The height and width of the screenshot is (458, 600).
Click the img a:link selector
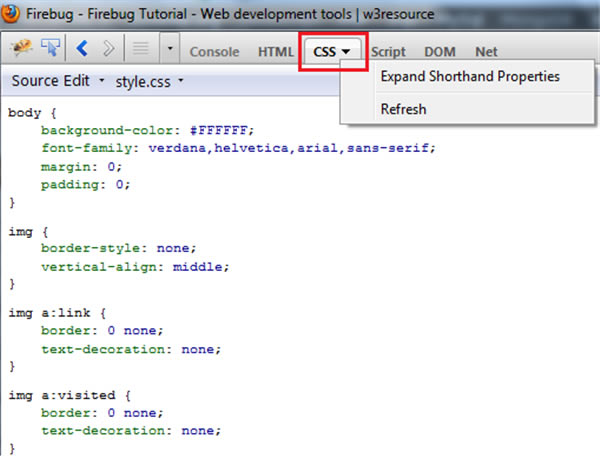(x=49, y=313)
